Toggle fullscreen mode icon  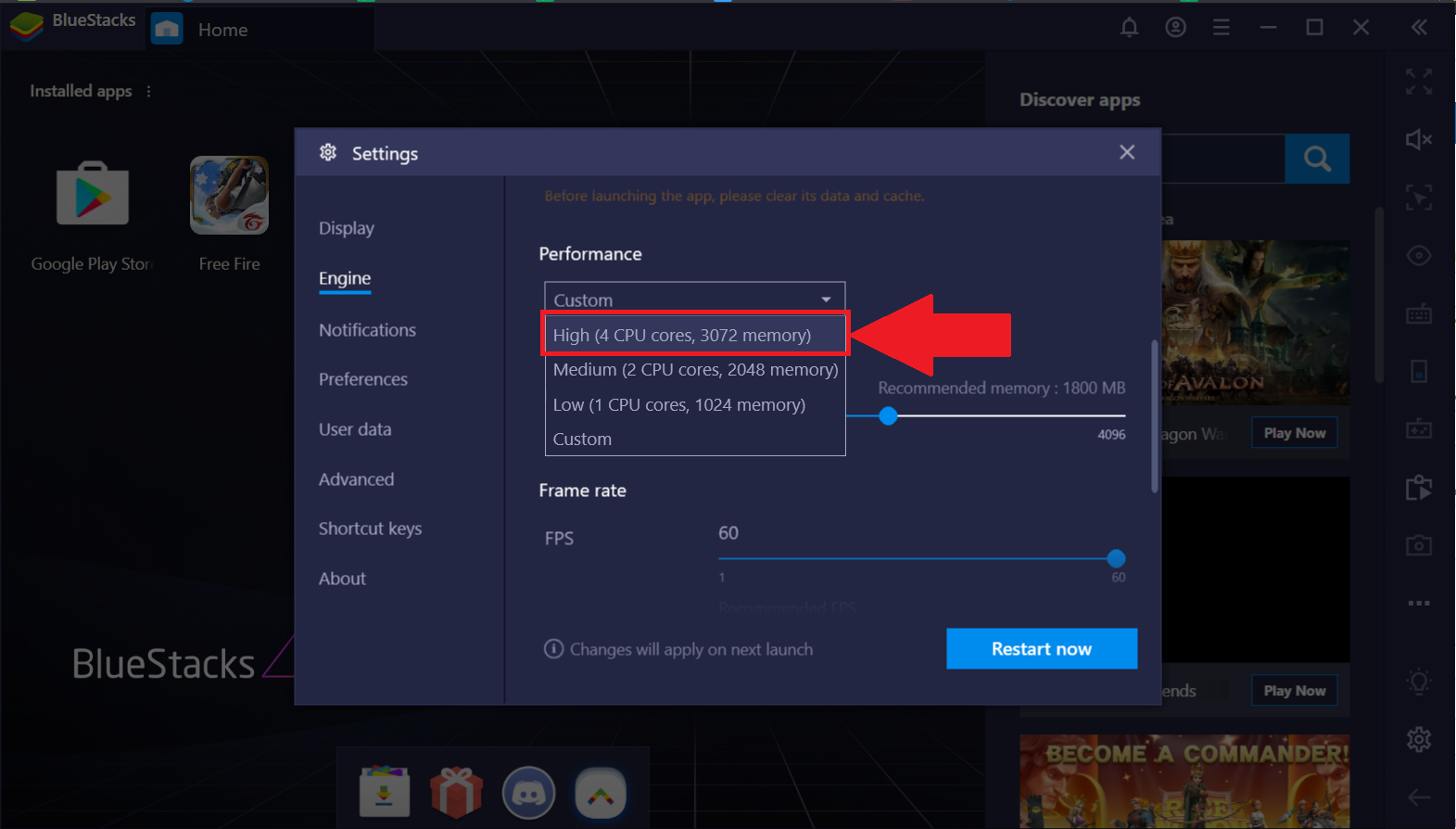(x=1419, y=82)
